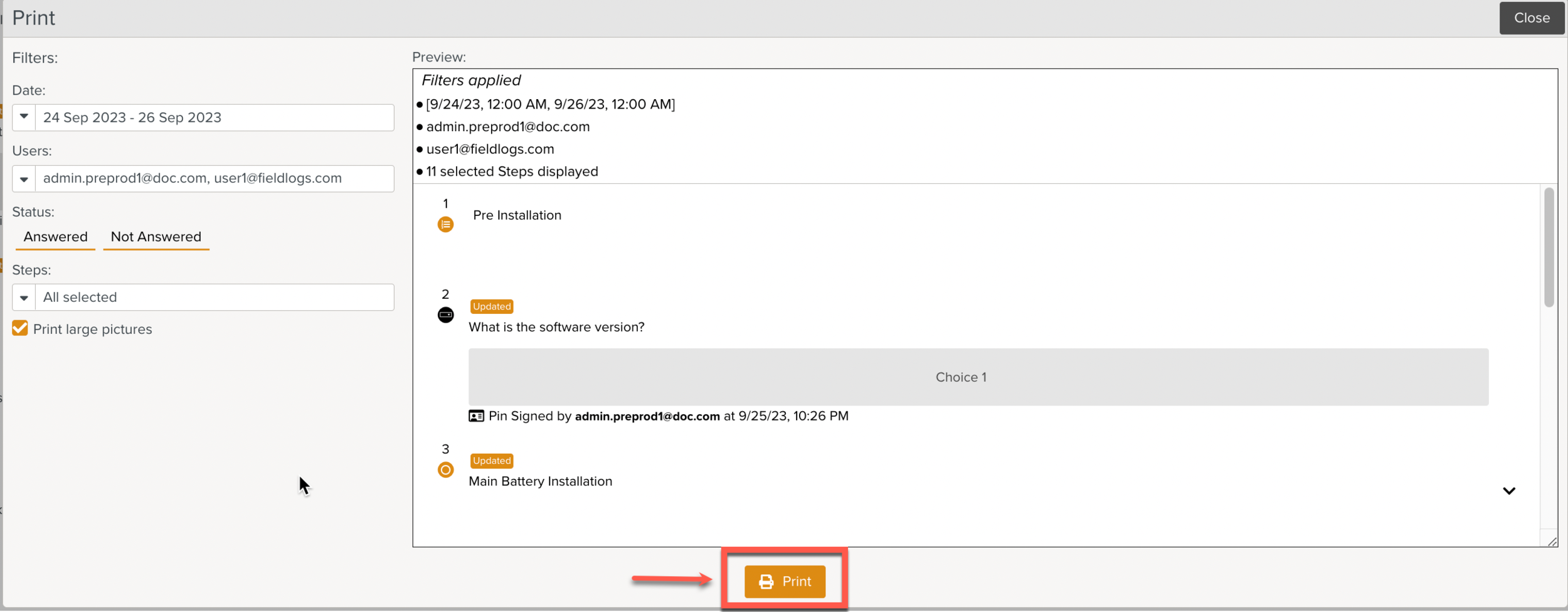Click the date range field

(x=215, y=117)
